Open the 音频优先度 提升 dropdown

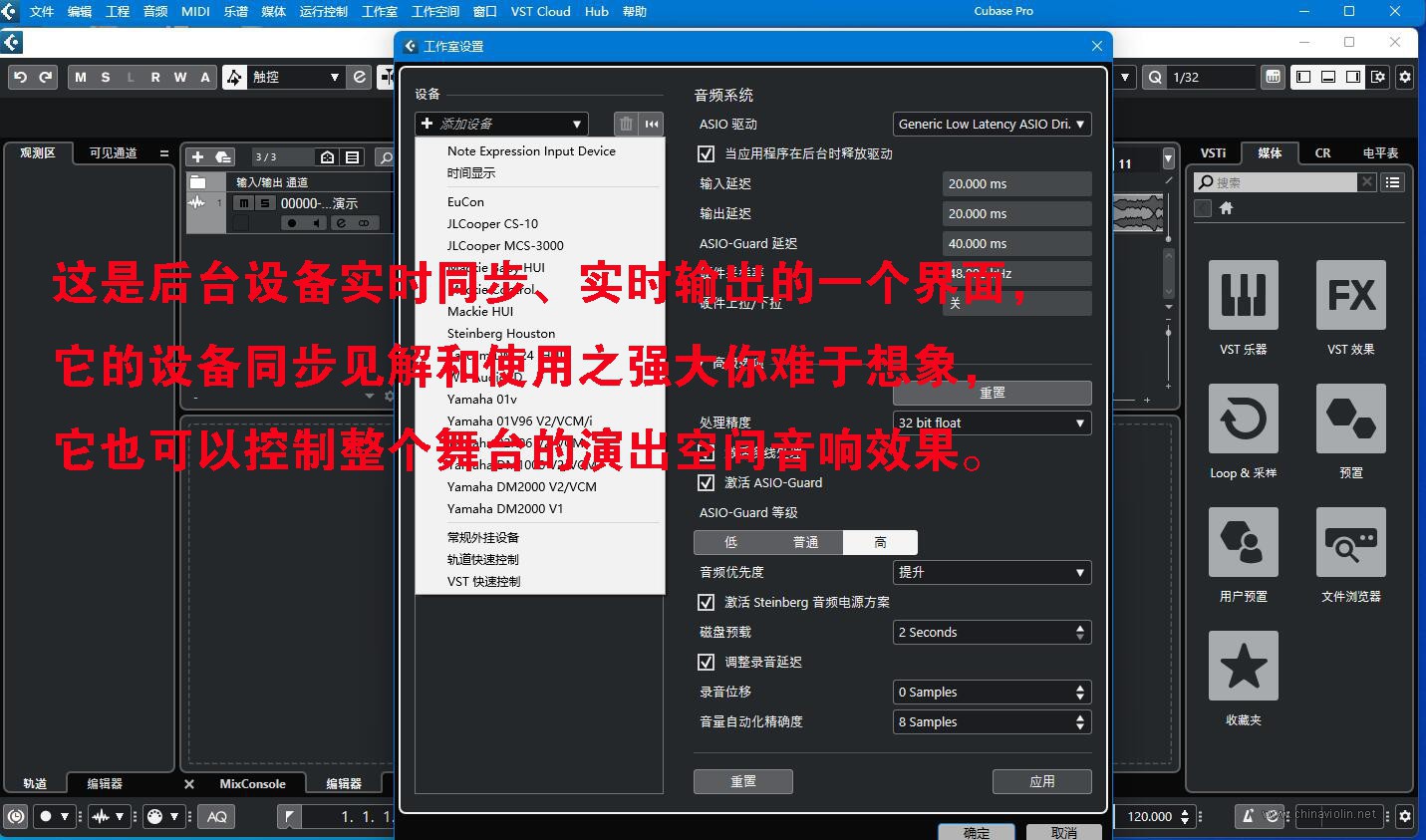pyautogui.click(x=992, y=572)
